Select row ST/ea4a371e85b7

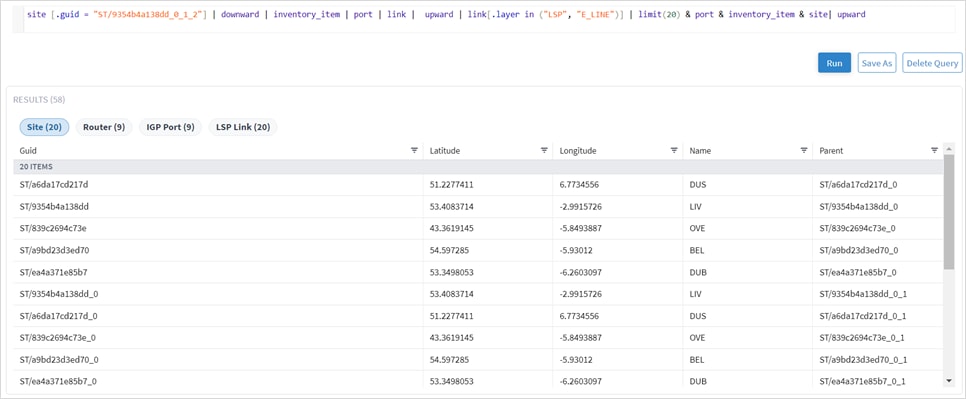coord(478,272)
